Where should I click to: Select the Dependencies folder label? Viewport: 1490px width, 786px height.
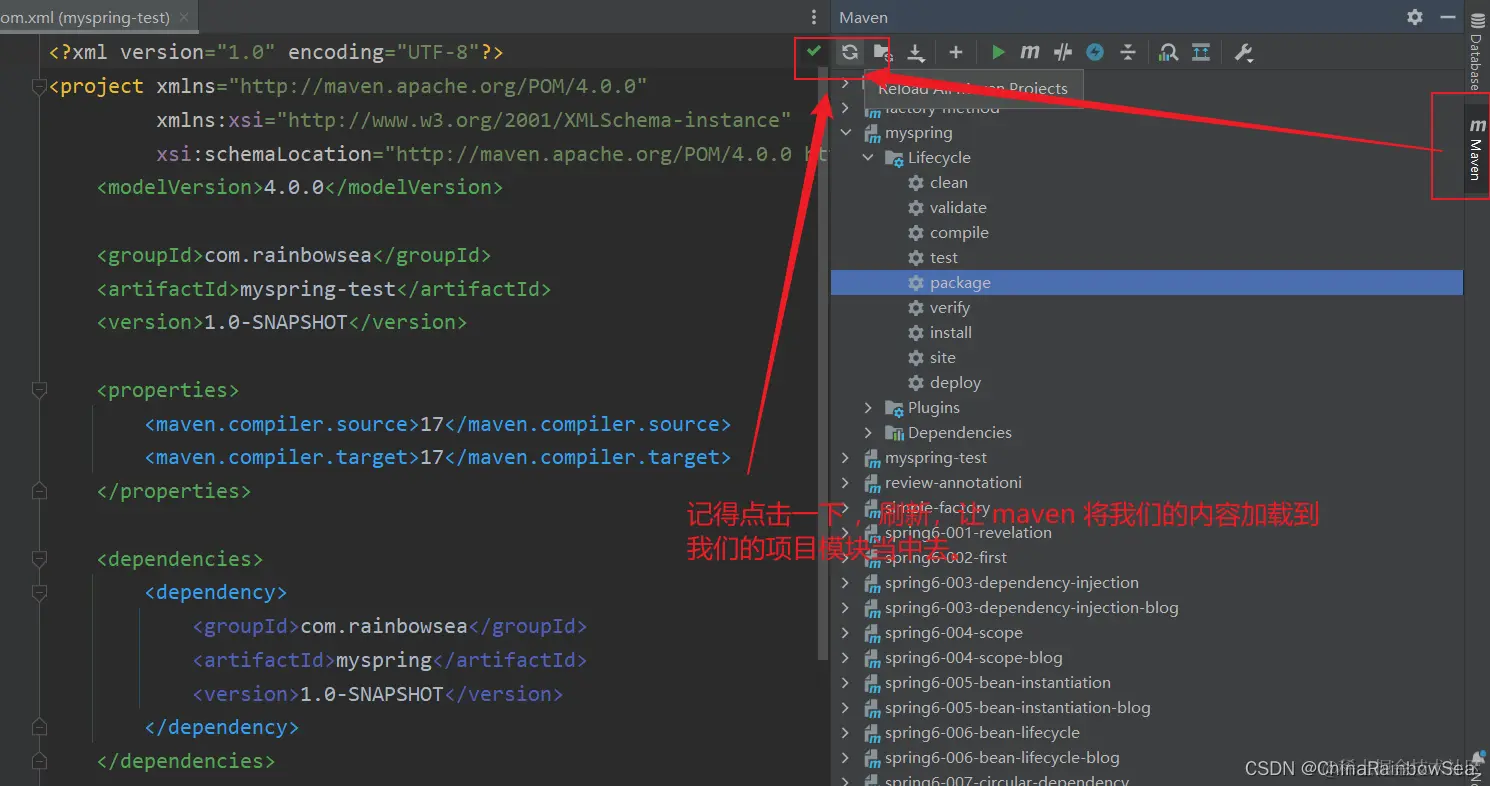pos(959,432)
